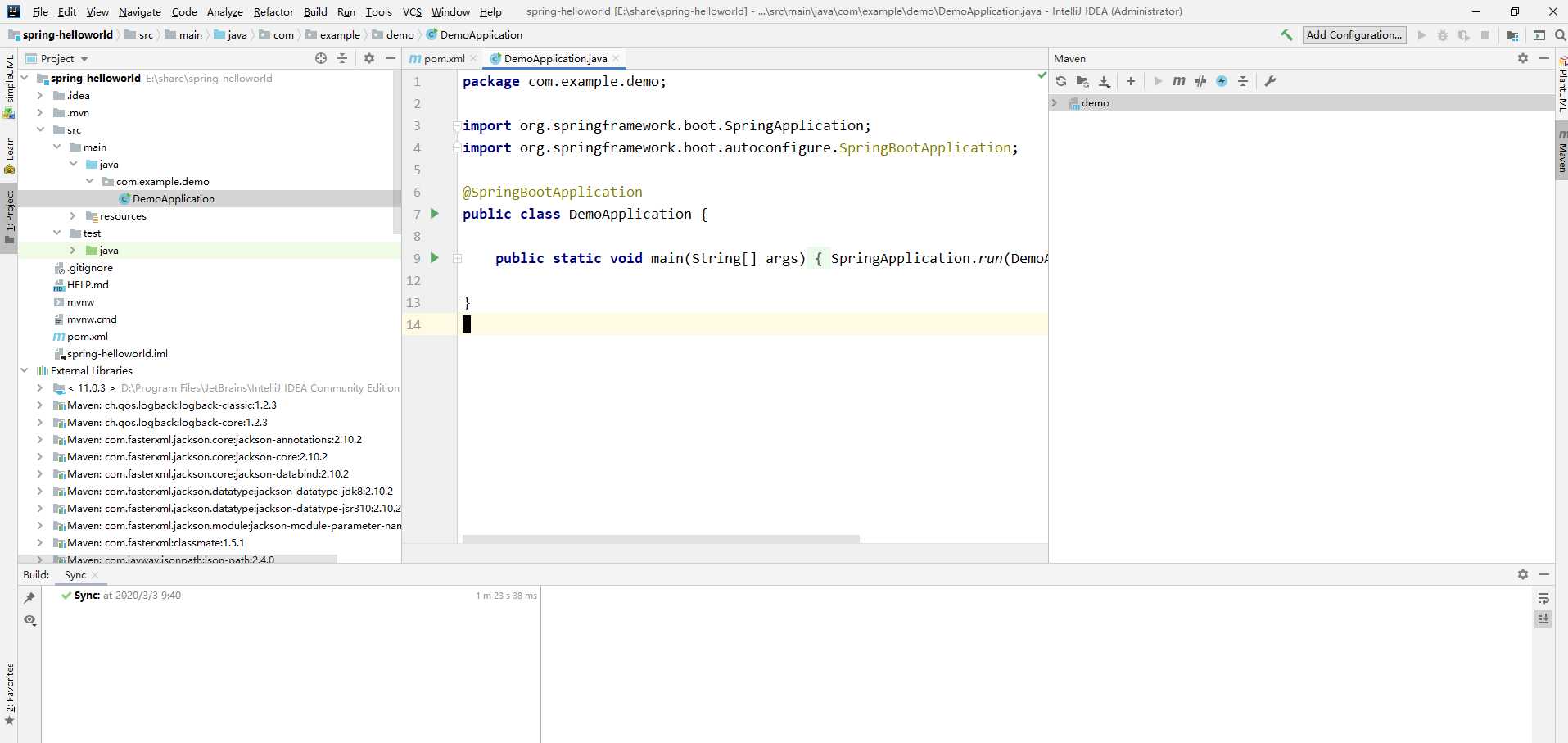Expand the .idea folder
This screenshot has width=1568, height=743.
point(39,96)
